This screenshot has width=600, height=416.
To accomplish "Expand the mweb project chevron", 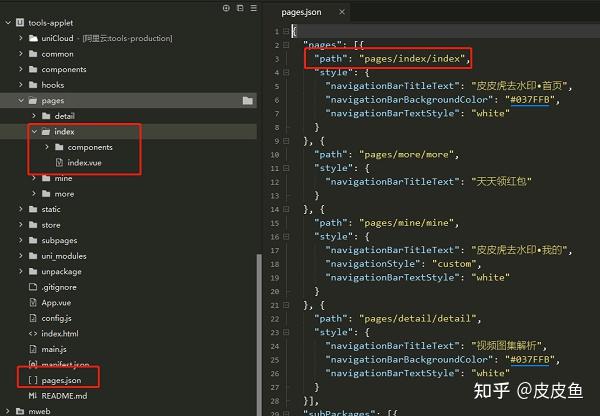I will 8,411.
